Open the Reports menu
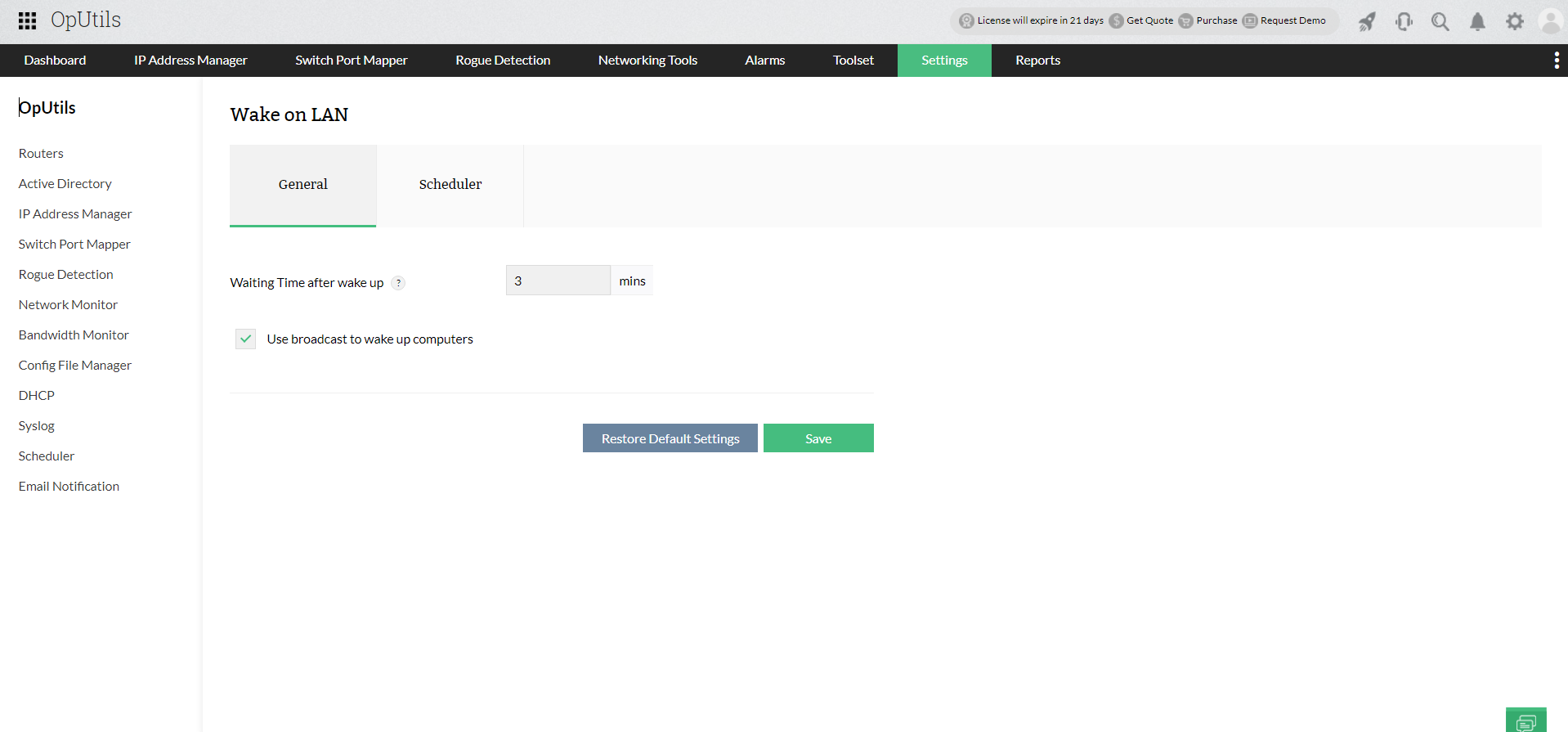Screen dimensions: 1568x732 (1037, 61)
